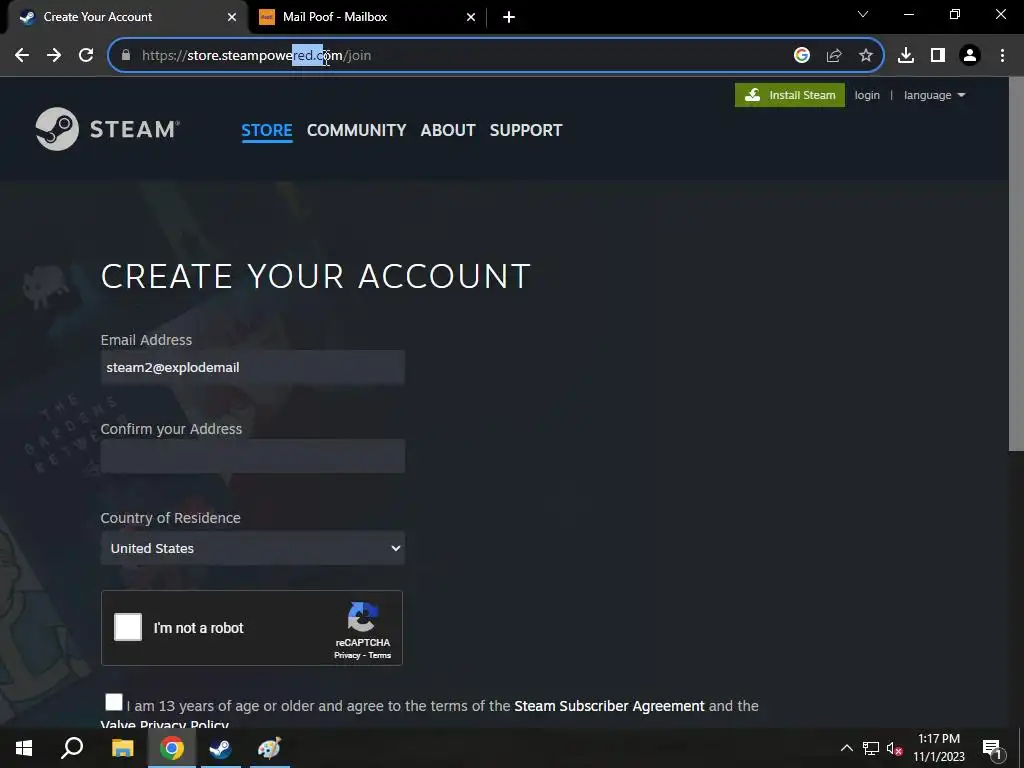Open the tab search chevron

point(863,14)
